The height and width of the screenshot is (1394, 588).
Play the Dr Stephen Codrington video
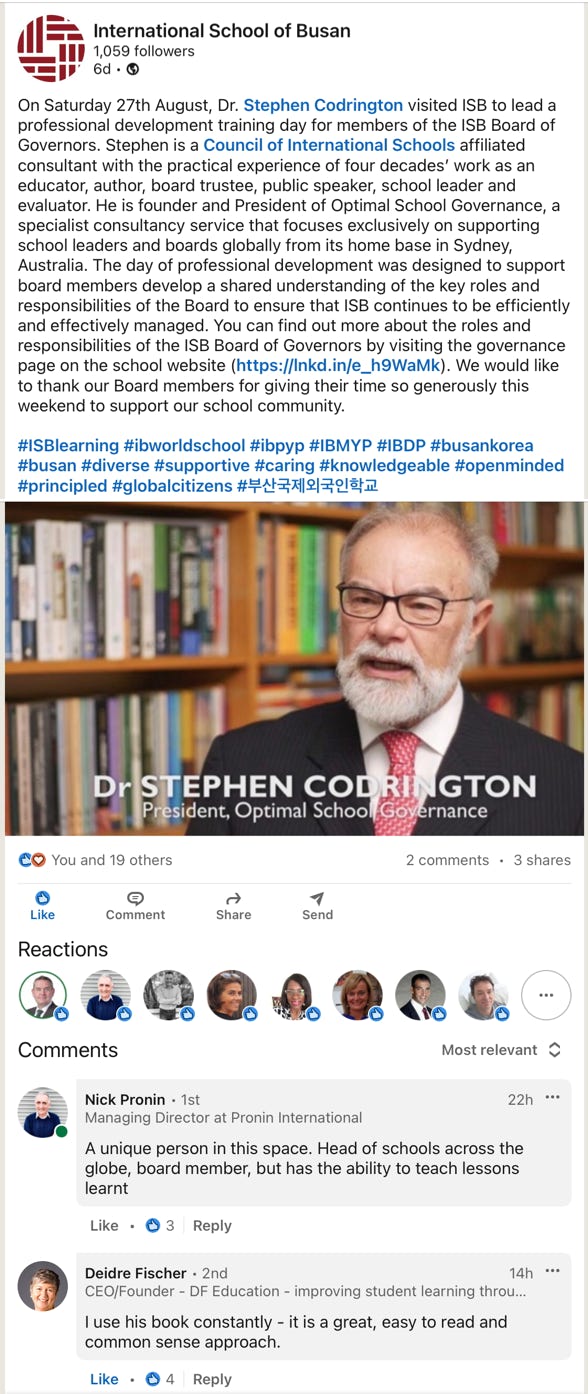pos(294,668)
